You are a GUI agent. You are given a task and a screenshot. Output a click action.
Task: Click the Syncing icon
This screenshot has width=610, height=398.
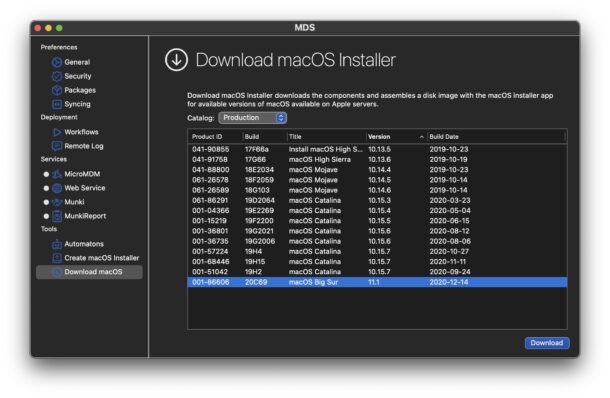(57, 104)
